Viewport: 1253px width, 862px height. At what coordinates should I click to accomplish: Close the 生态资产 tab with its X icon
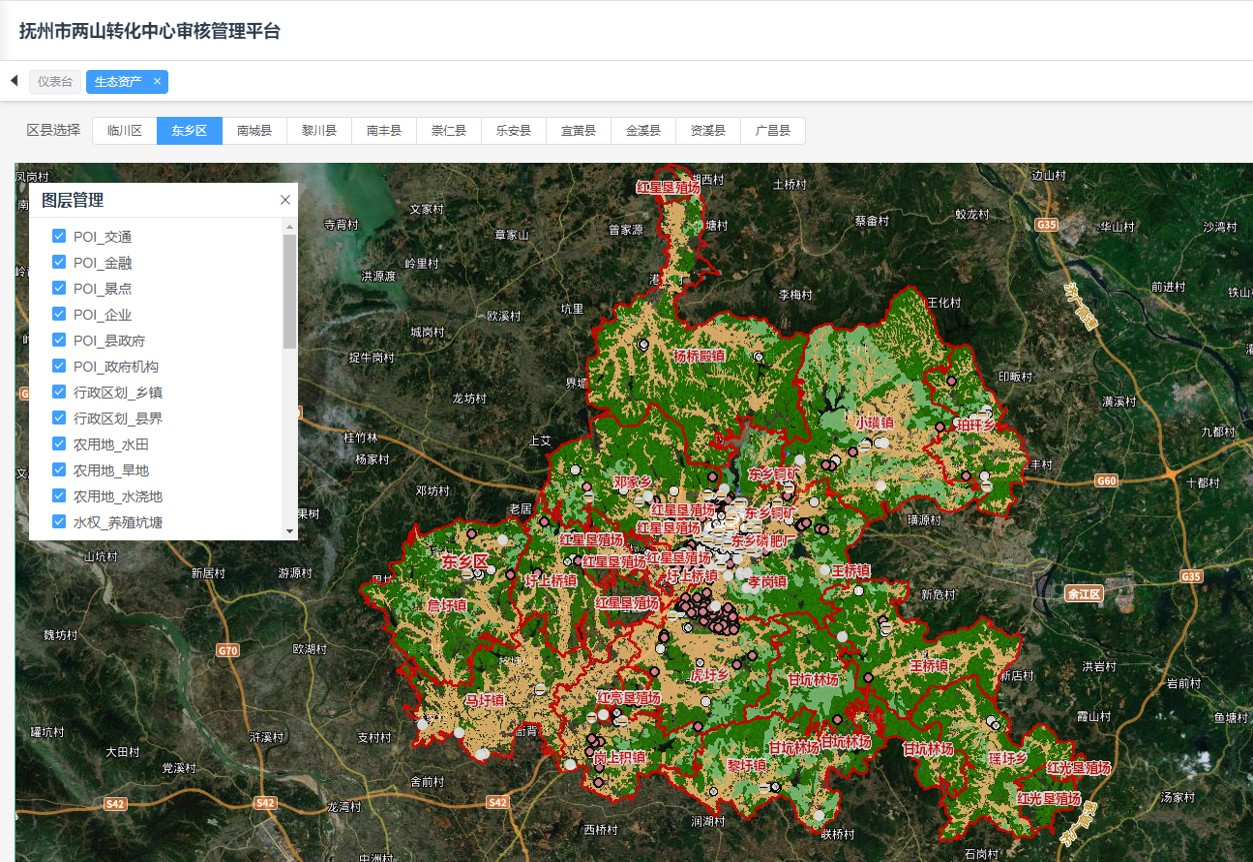click(157, 82)
